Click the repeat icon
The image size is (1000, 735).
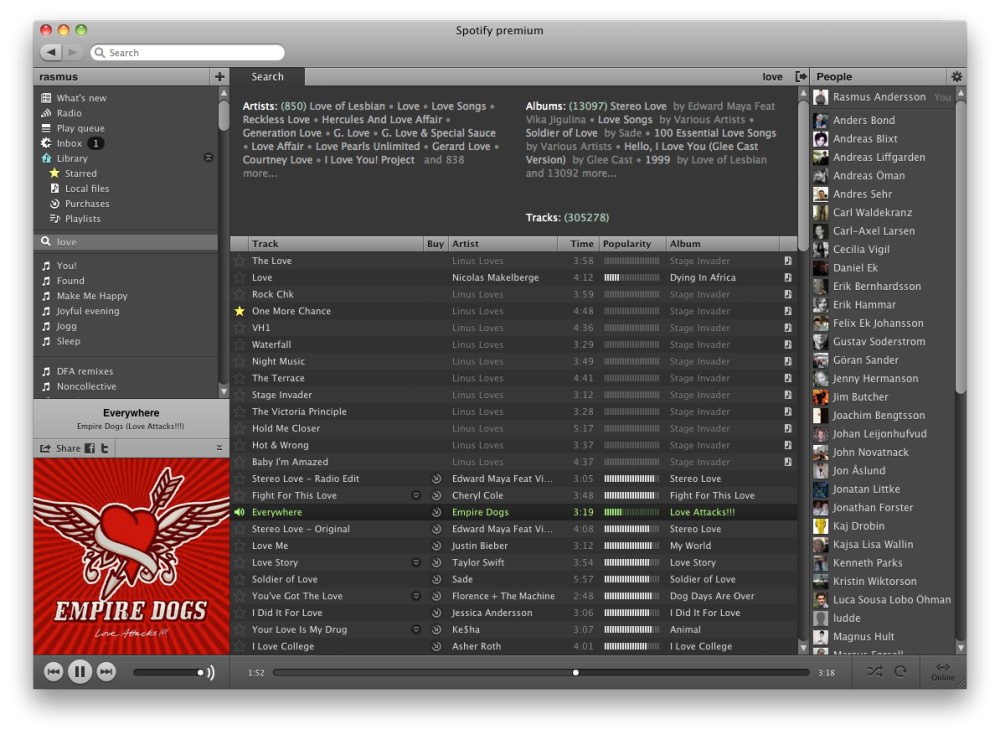coord(901,672)
